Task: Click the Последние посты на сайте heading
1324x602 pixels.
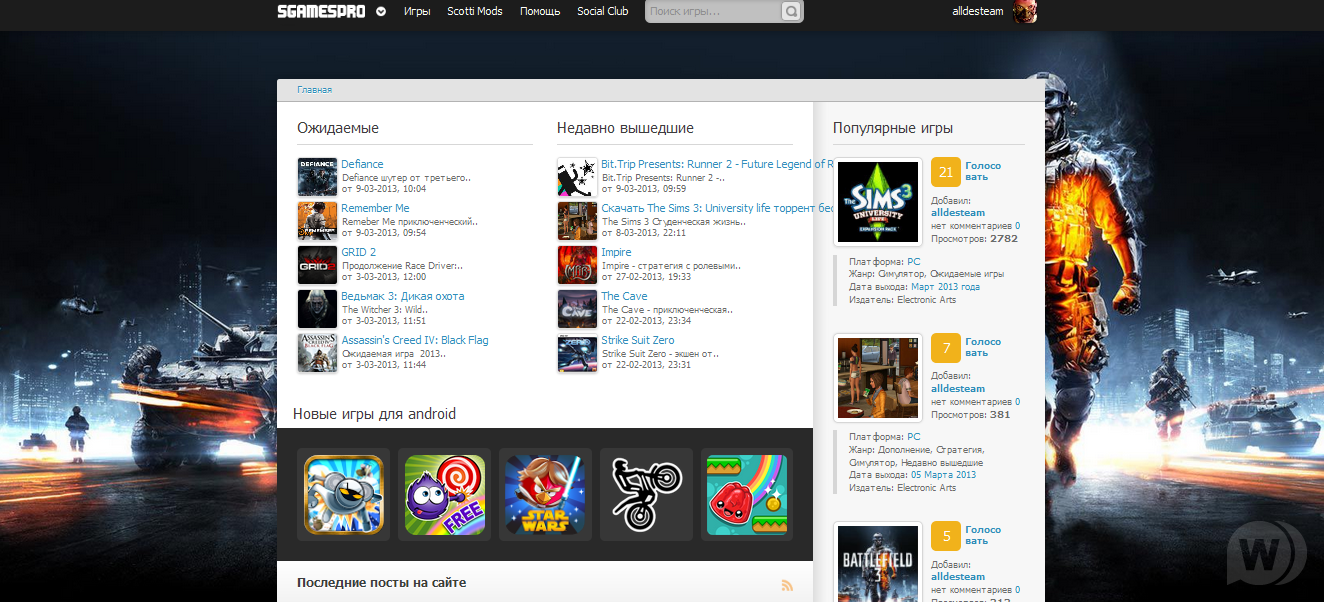Action: click(382, 583)
